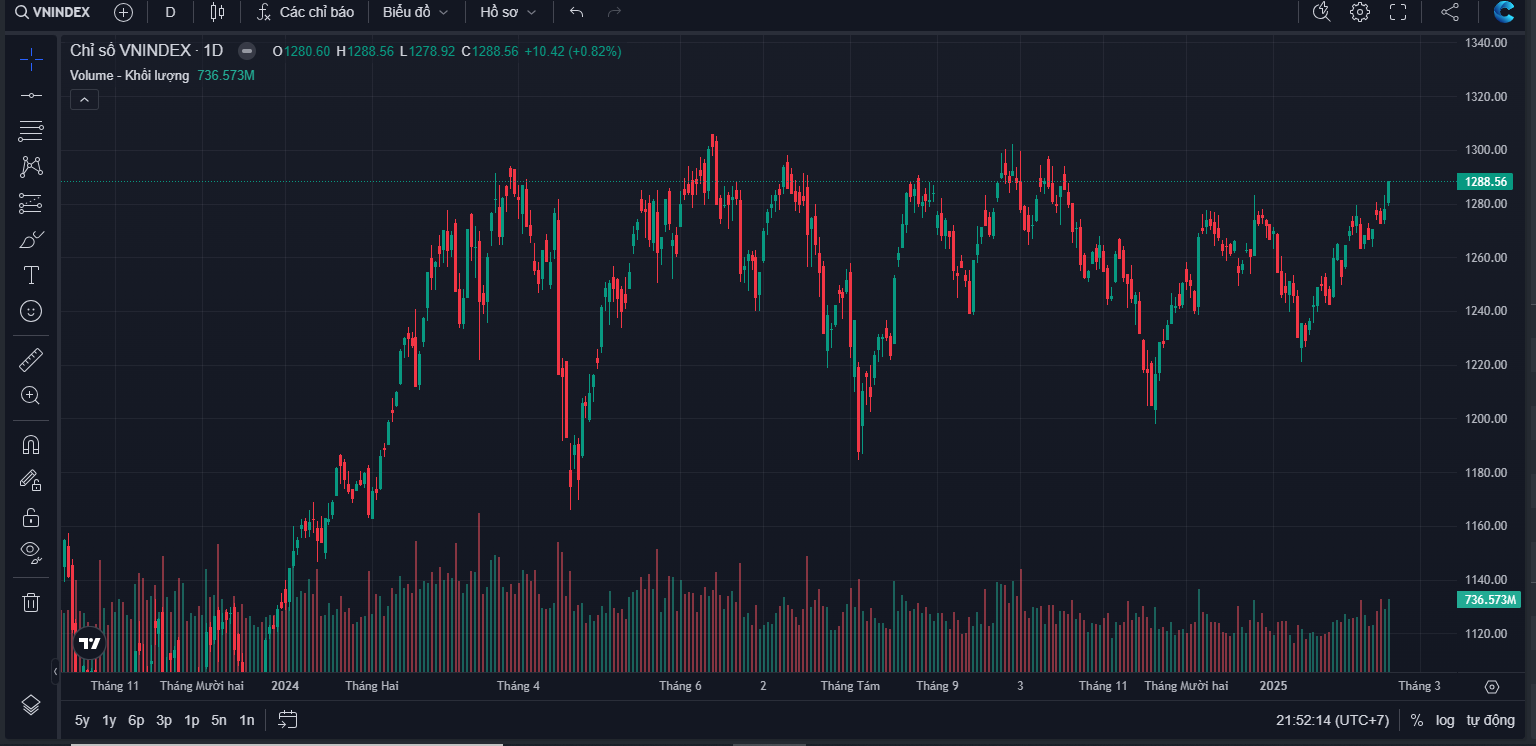Click the tự động auto scale button
The image size is (1536, 746).
tap(1490, 720)
